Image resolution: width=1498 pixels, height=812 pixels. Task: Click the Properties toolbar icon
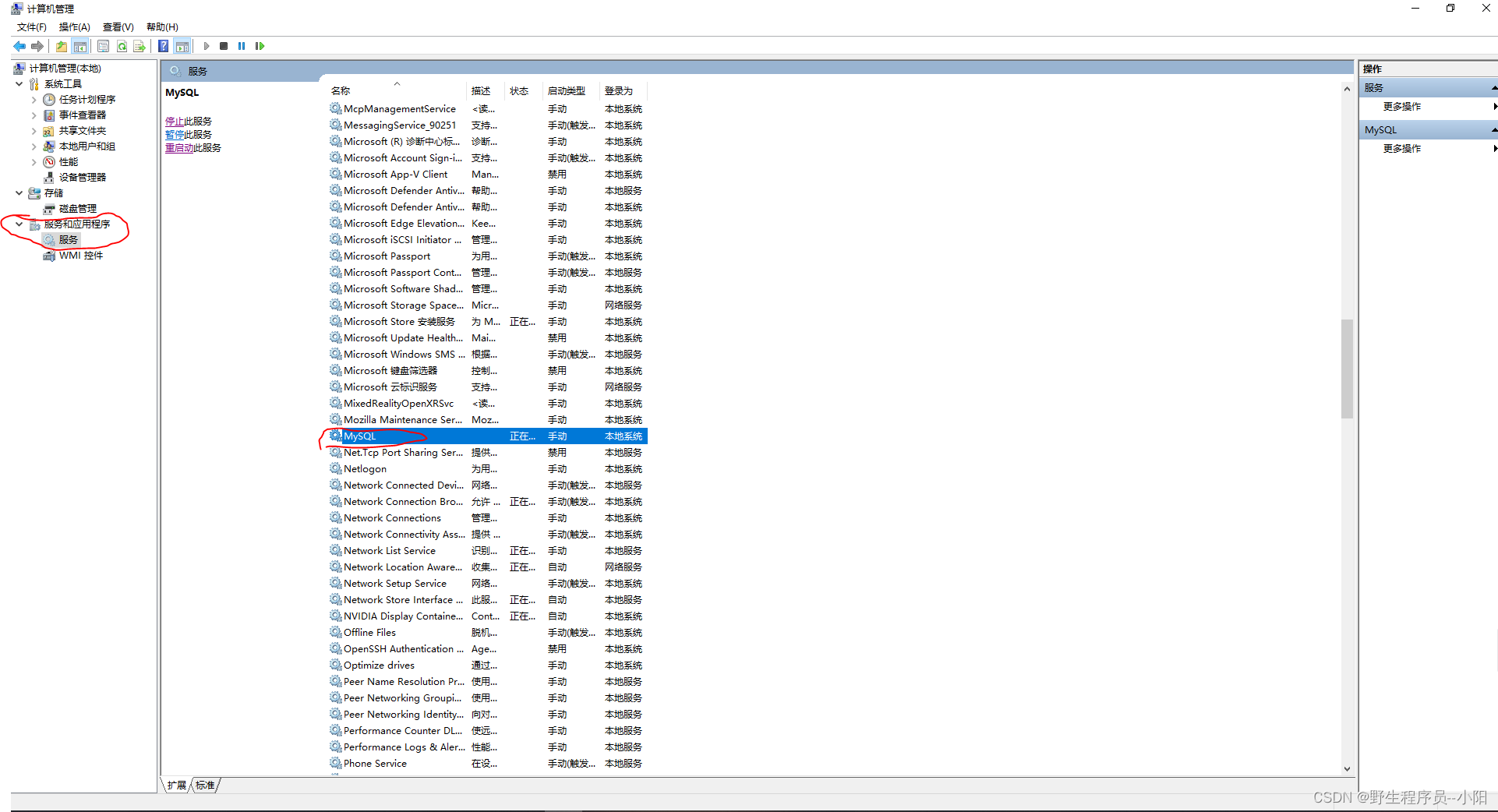click(x=103, y=46)
